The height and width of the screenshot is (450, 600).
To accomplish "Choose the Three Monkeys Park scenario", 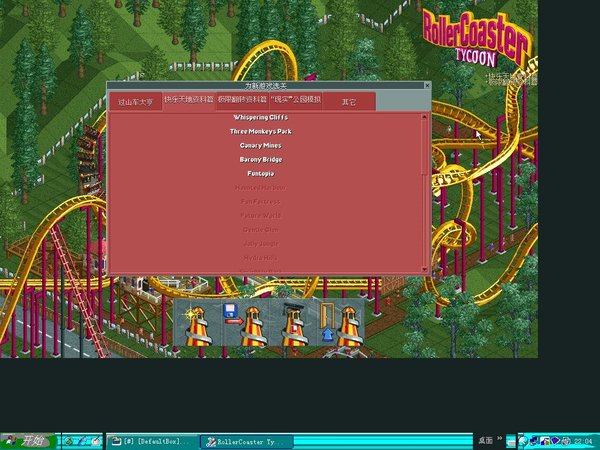I will (x=261, y=131).
